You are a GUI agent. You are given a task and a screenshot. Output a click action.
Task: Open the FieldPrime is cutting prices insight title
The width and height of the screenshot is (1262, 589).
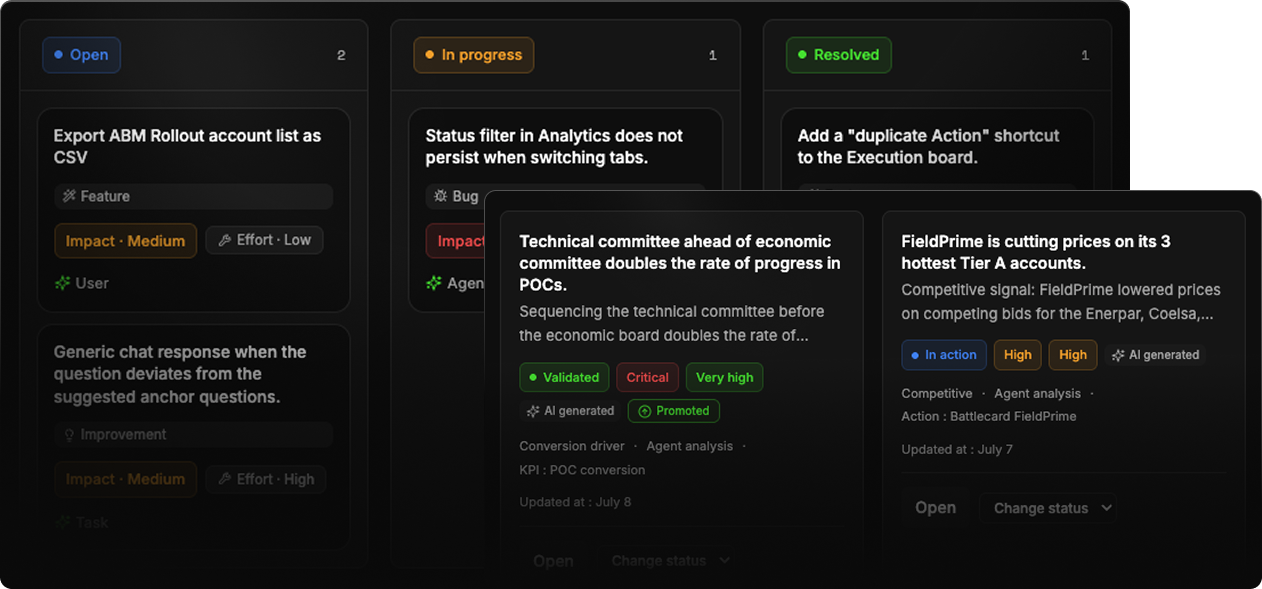pos(1036,252)
